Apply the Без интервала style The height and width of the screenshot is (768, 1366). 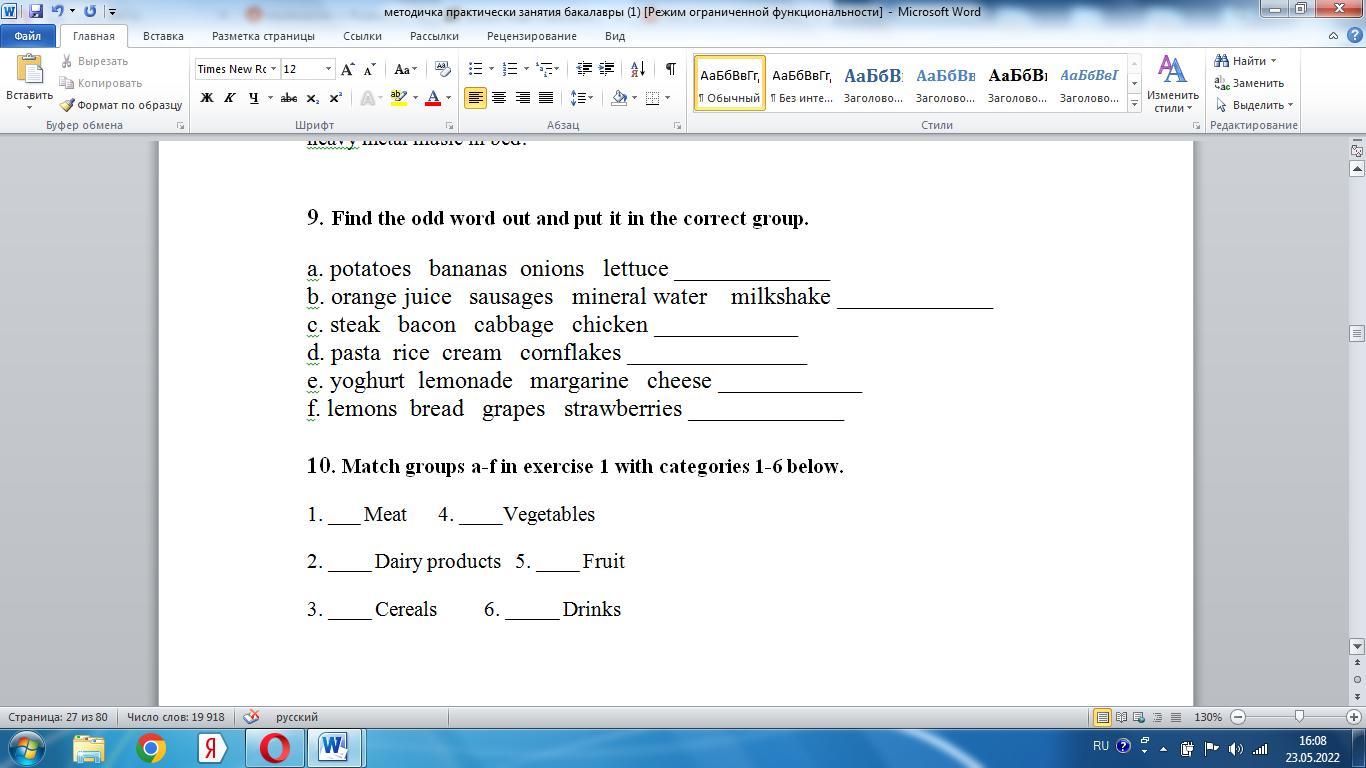pyautogui.click(x=802, y=83)
